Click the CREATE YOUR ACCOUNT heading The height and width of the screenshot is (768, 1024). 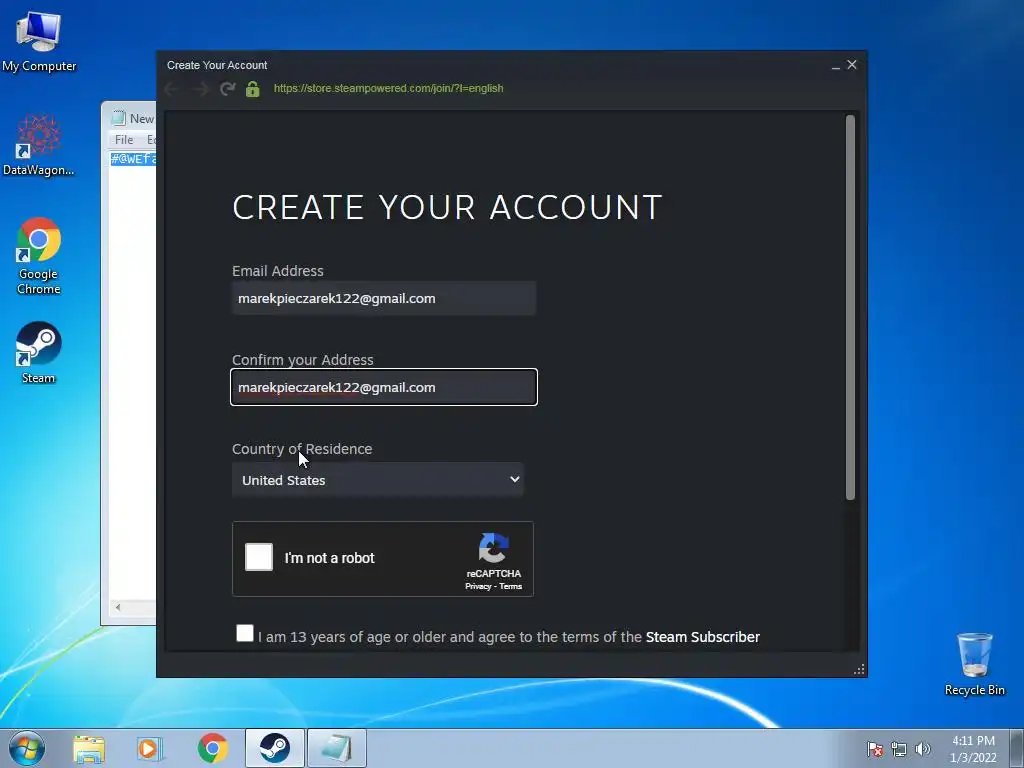pyautogui.click(x=447, y=207)
